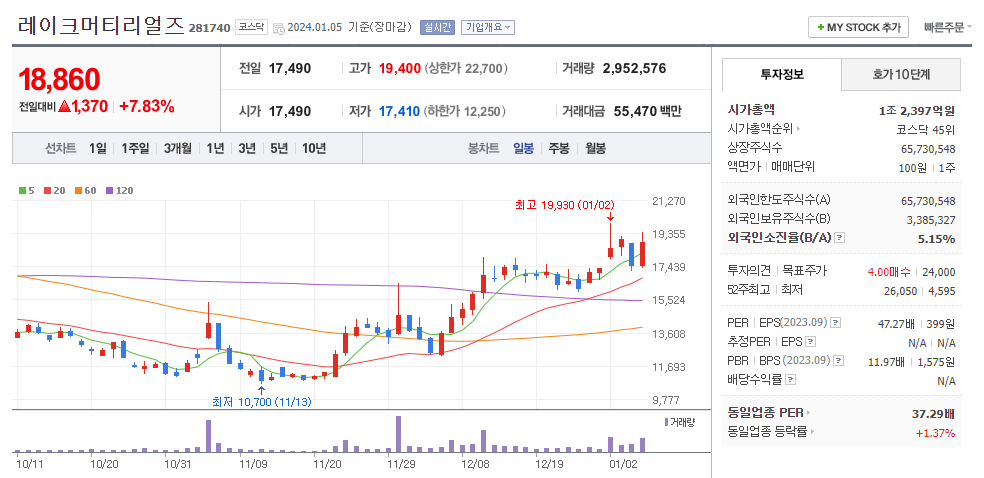Open the 동일업종 PER link
Image resolution: width=984 pixels, height=478 pixels.
(766, 413)
